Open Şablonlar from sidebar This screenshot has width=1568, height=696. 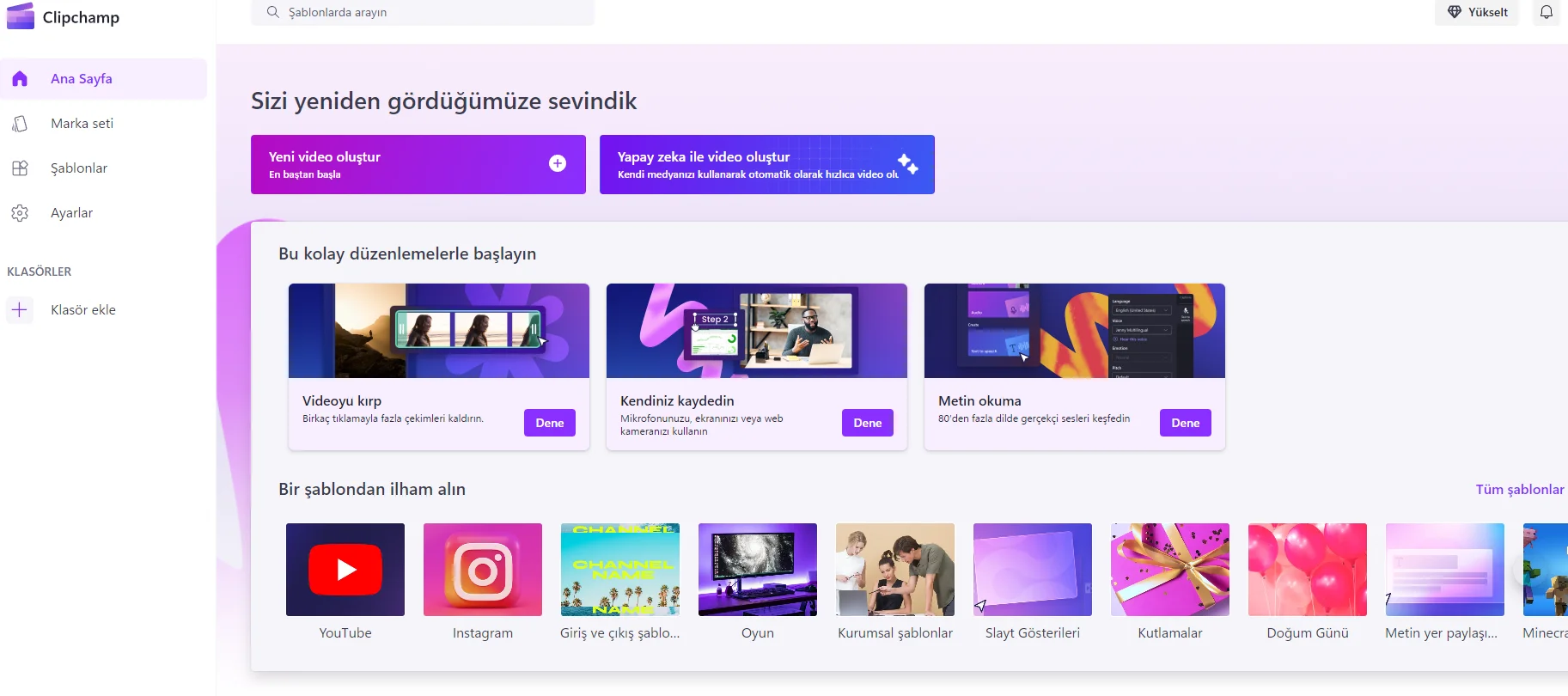coord(104,168)
